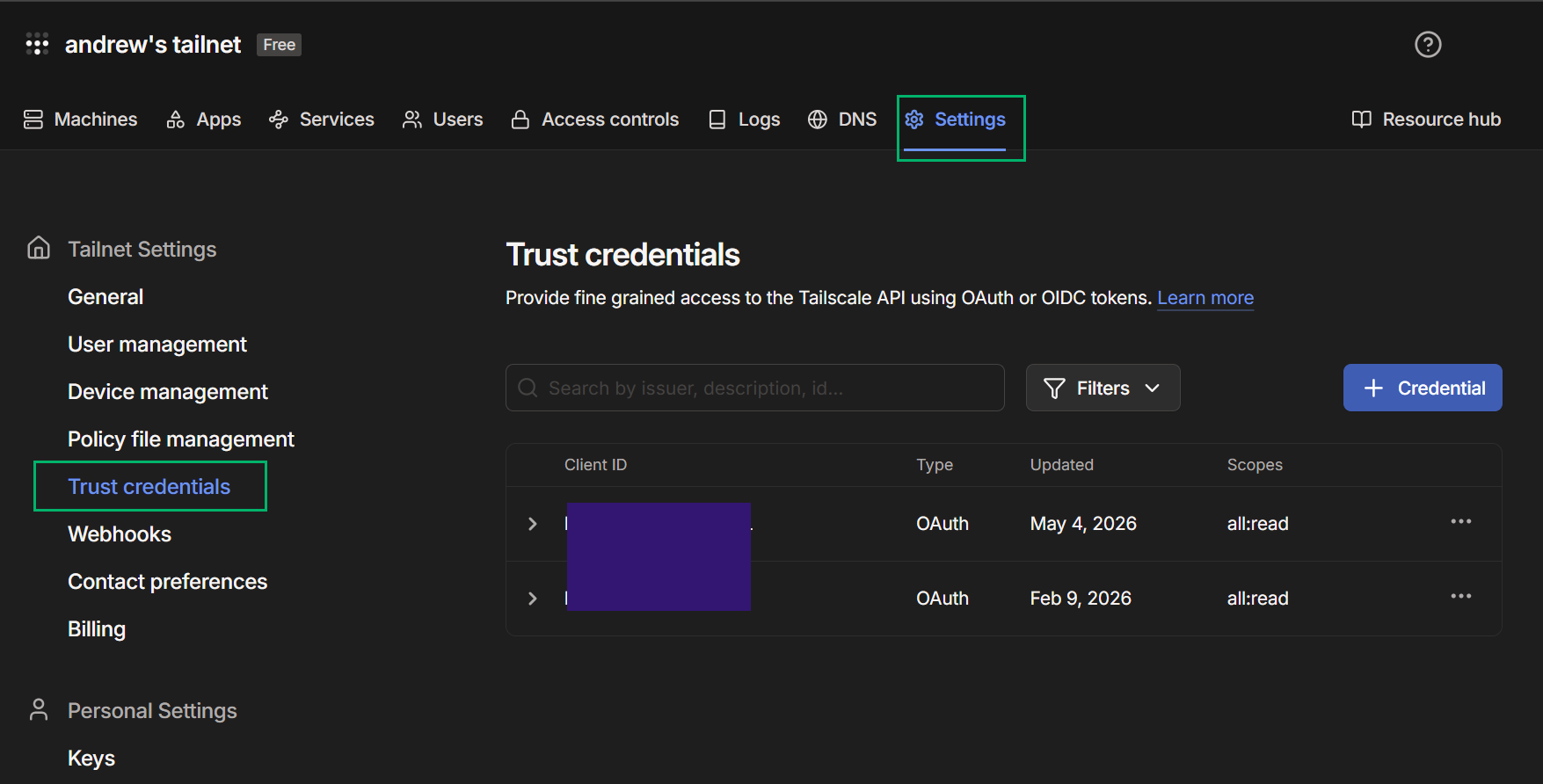Click the May 4, 2026 date cell
The width and height of the screenshot is (1543, 784).
pos(1083,524)
